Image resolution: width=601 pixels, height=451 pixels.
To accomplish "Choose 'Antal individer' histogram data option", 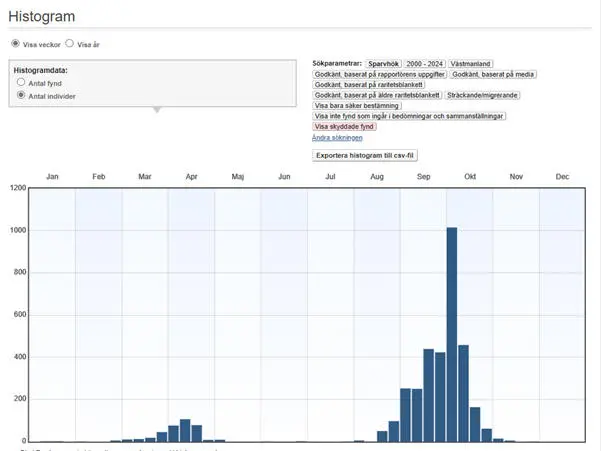I will click(21, 96).
